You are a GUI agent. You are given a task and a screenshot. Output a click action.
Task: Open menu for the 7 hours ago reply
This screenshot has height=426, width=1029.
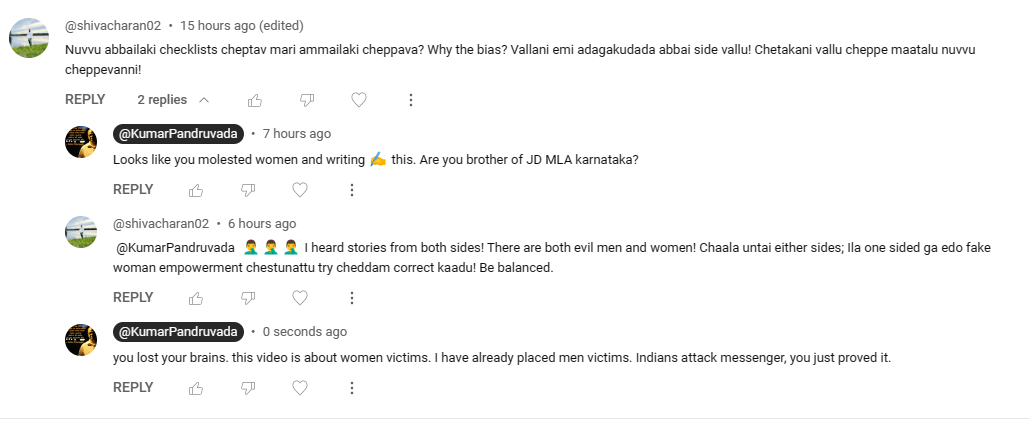tap(351, 190)
